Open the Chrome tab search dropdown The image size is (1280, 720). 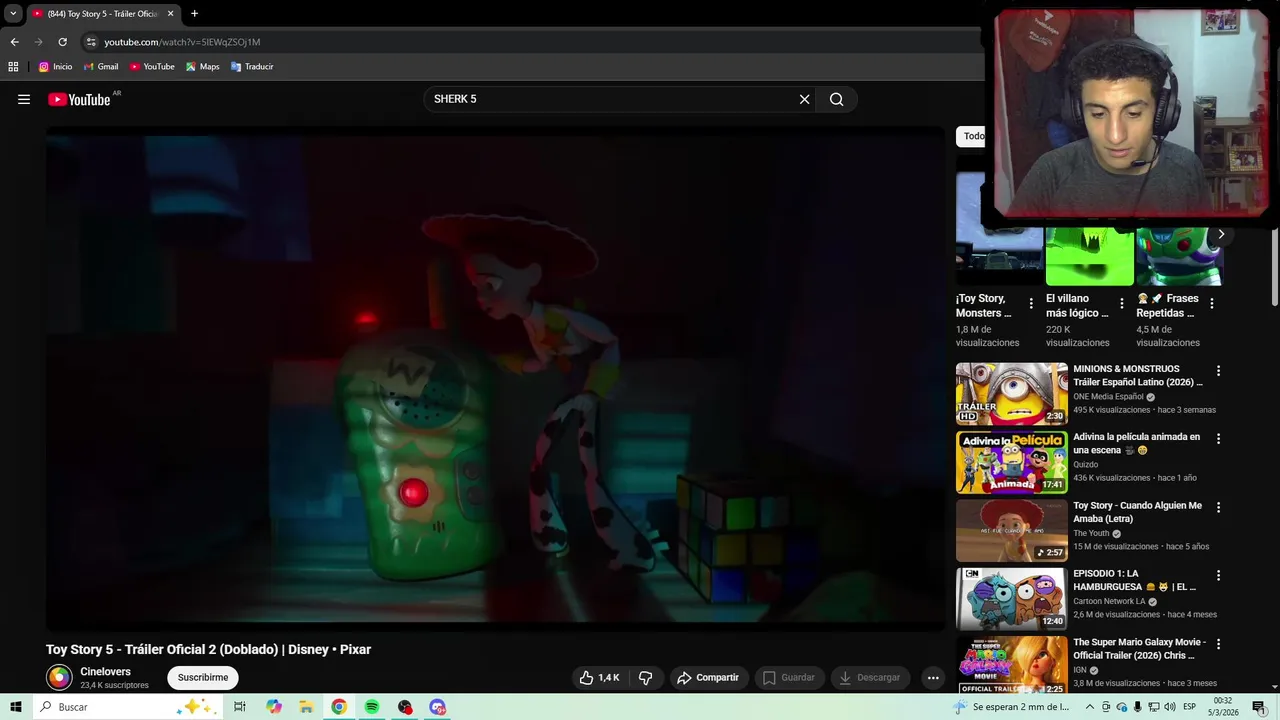[13, 14]
